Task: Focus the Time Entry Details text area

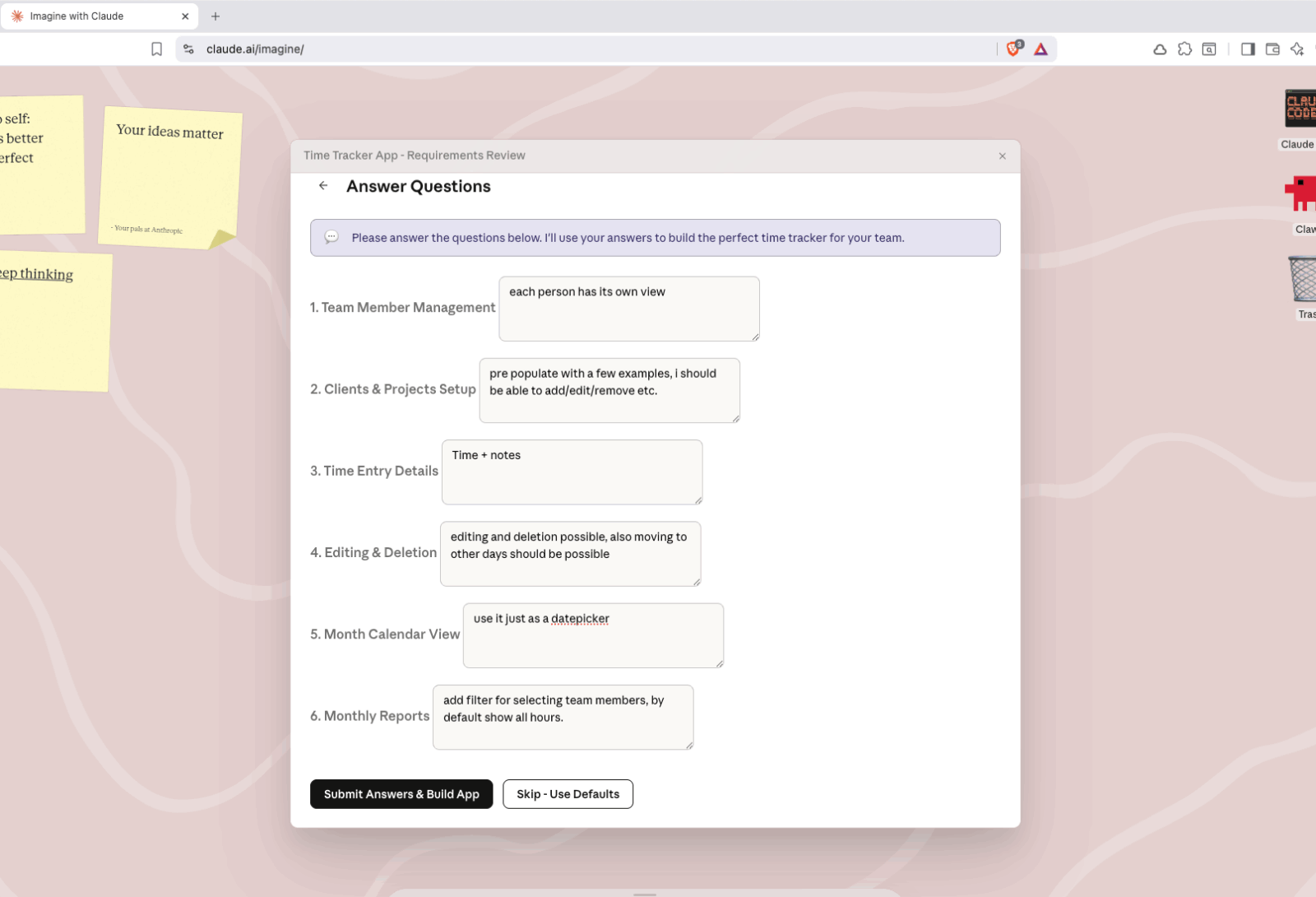Action: (572, 472)
